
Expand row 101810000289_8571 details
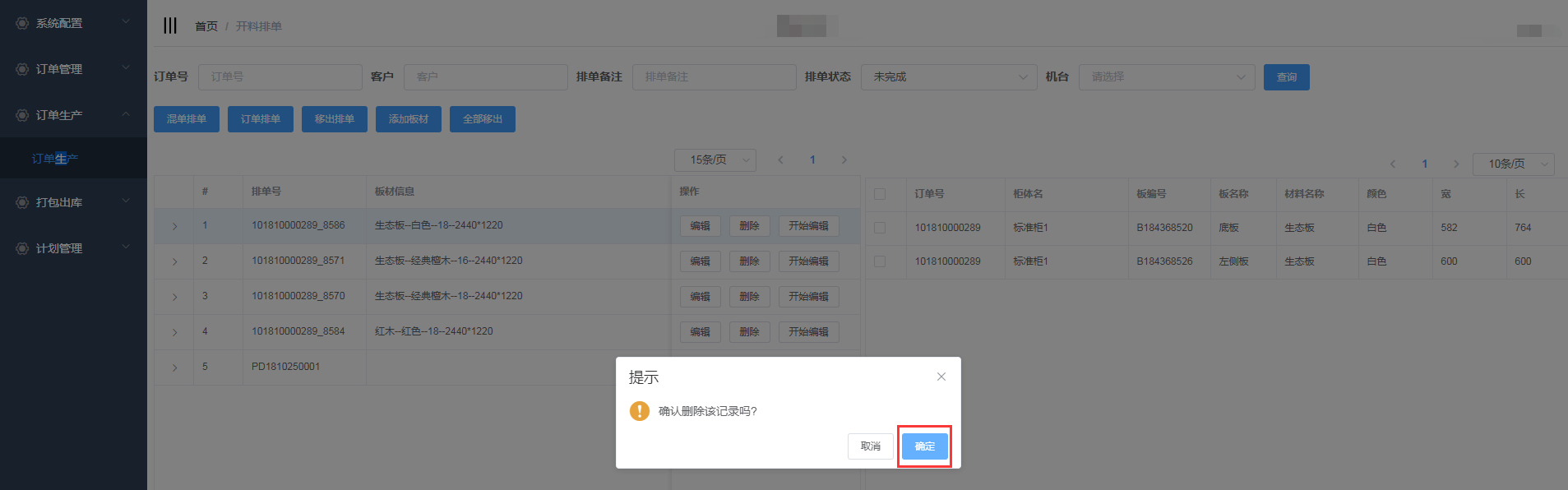click(x=174, y=261)
